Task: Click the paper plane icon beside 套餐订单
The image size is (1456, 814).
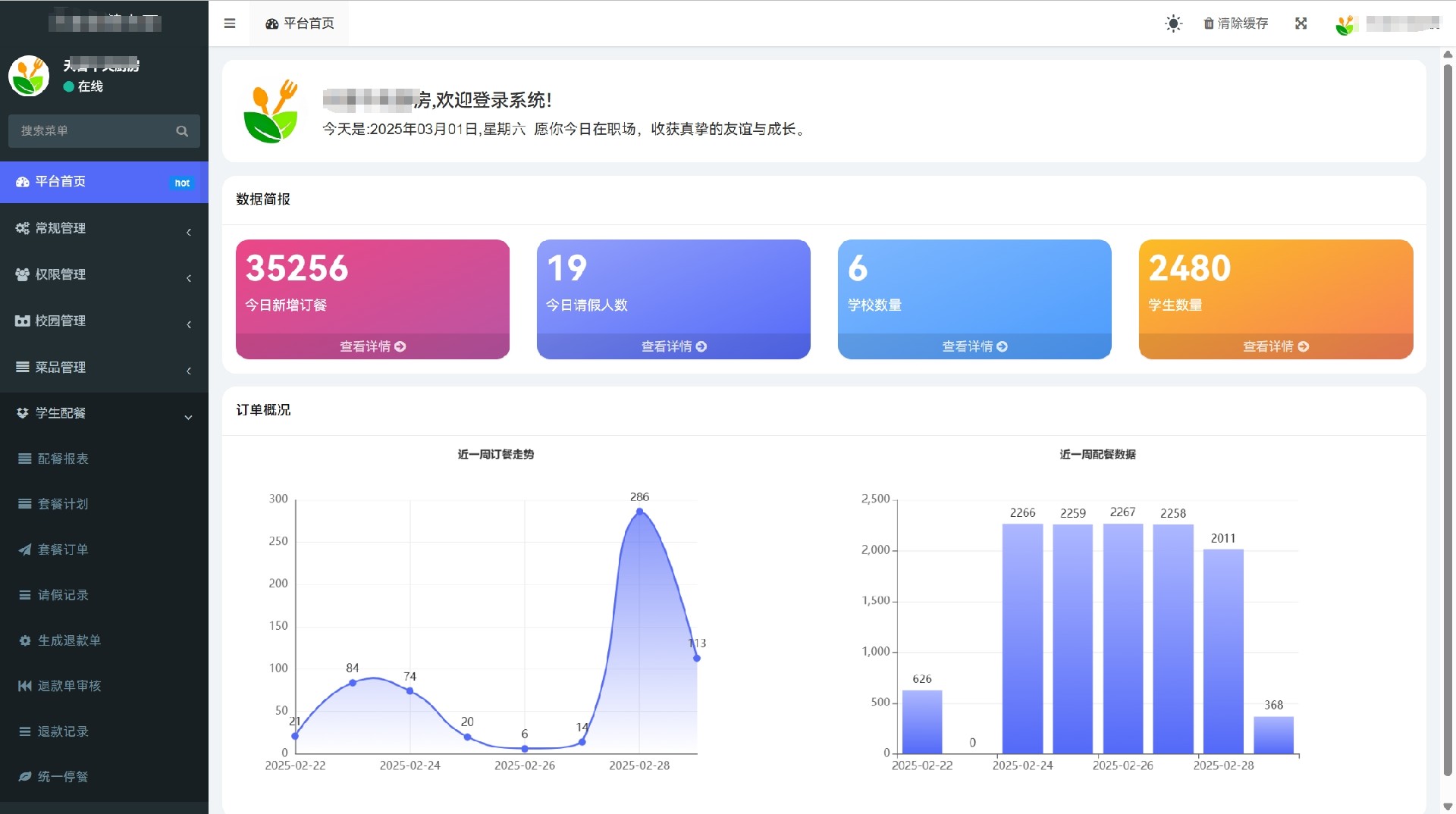Action: [25, 549]
